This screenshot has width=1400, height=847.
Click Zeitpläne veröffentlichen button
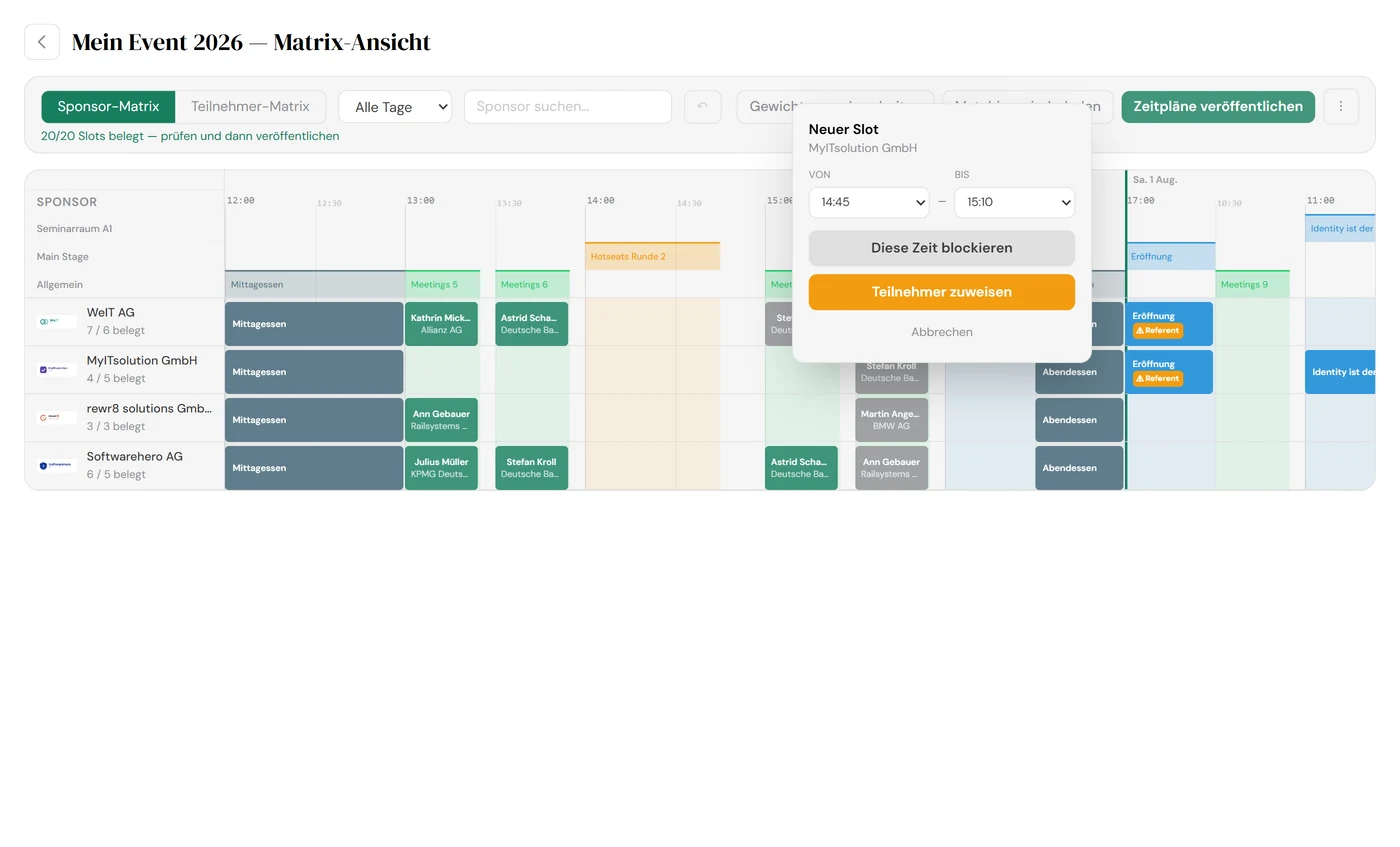1218,107
